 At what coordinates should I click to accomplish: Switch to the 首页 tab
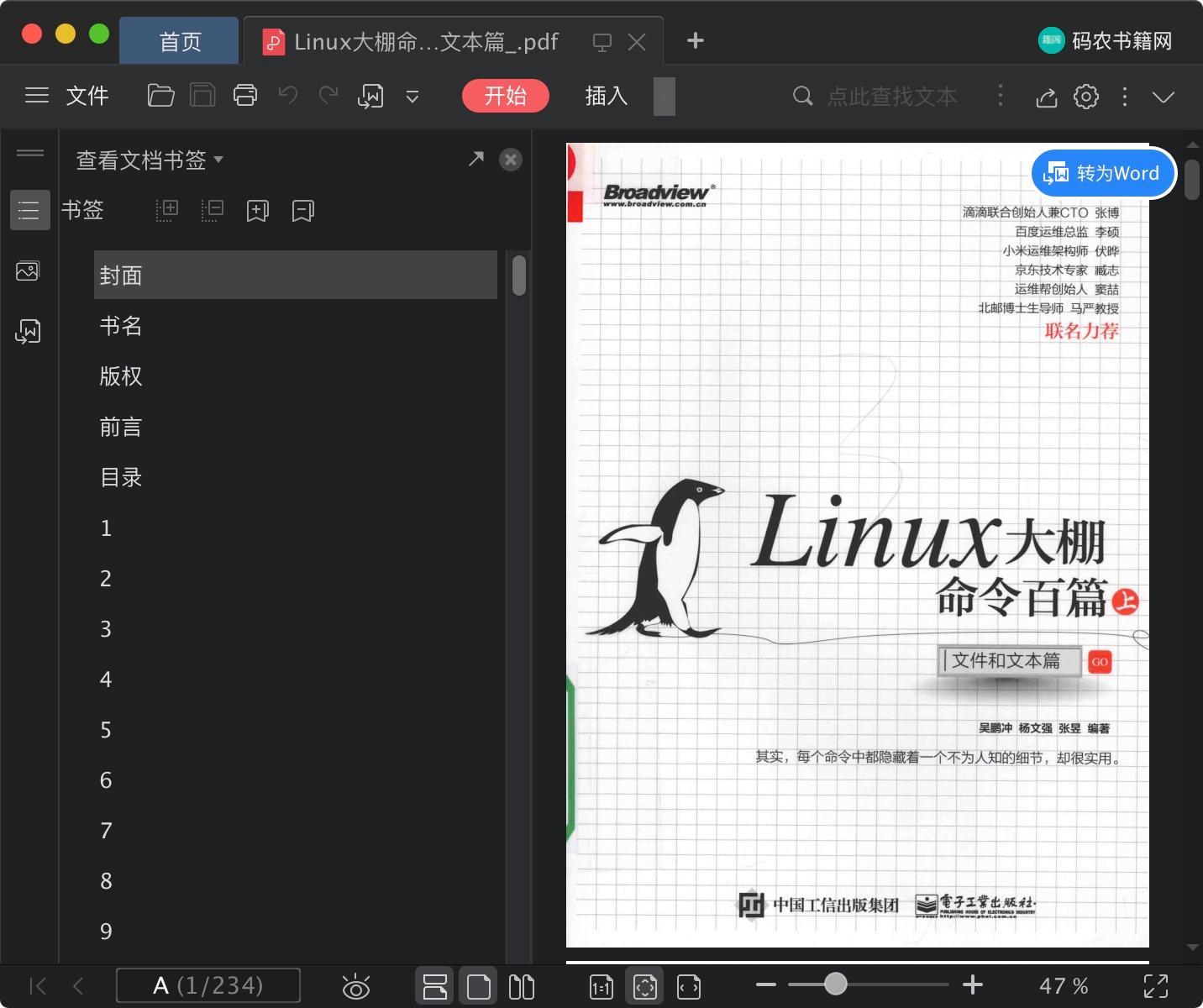coord(180,41)
